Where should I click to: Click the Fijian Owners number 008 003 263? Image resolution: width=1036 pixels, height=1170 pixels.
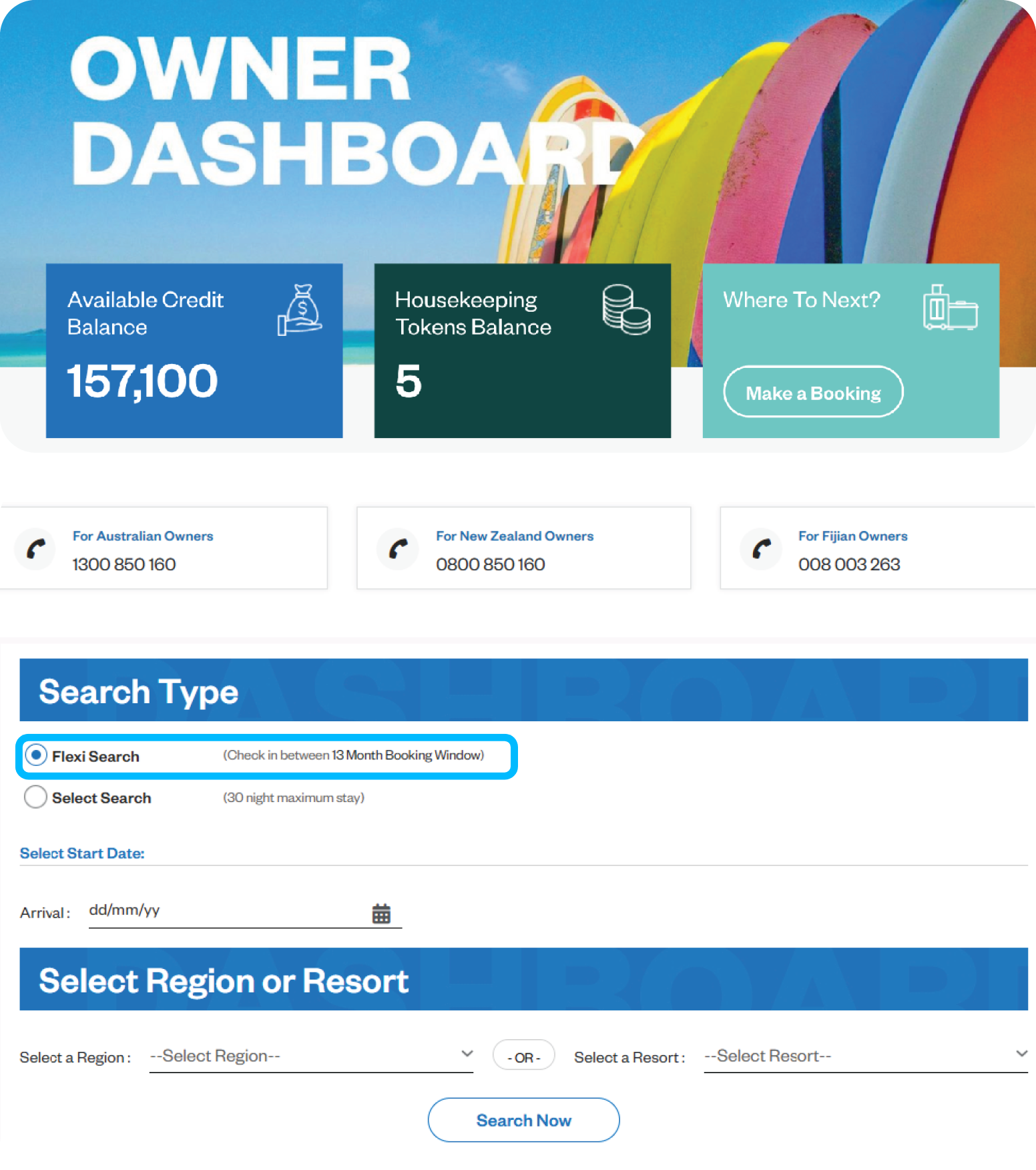(x=849, y=564)
